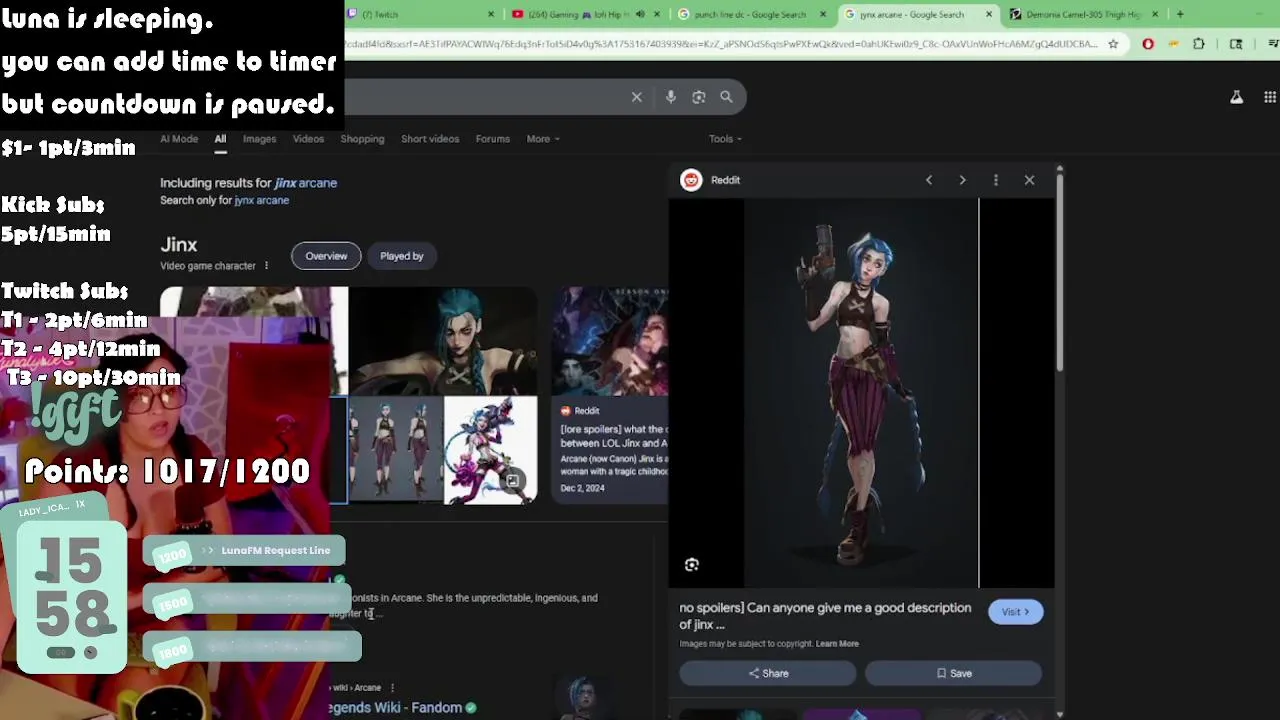This screenshot has width=1280, height=720.
Task: Open the Legends Wiki - Fandom result
Action: (396, 708)
